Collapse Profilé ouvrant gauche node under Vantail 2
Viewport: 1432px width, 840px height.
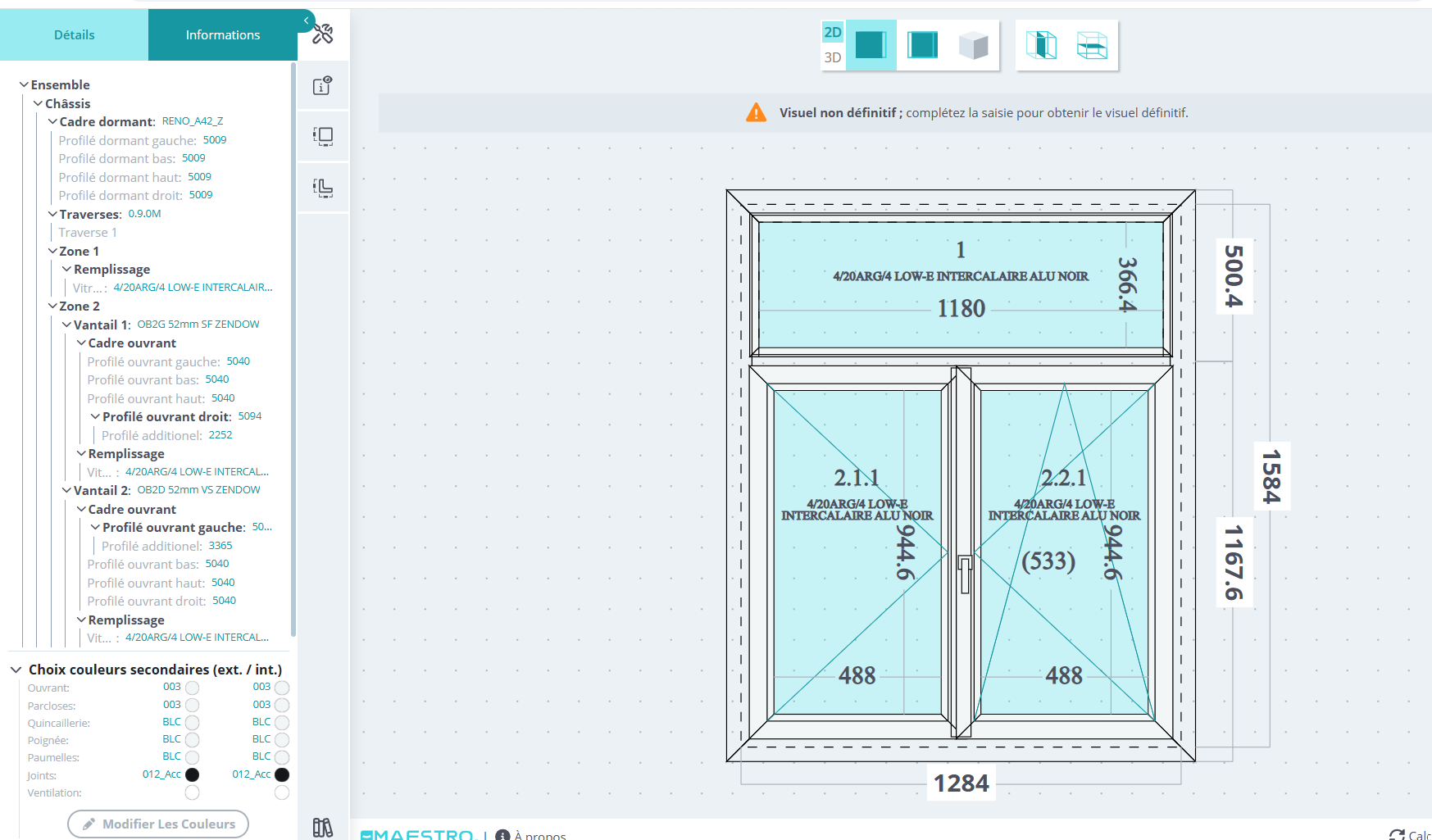tap(96, 527)
